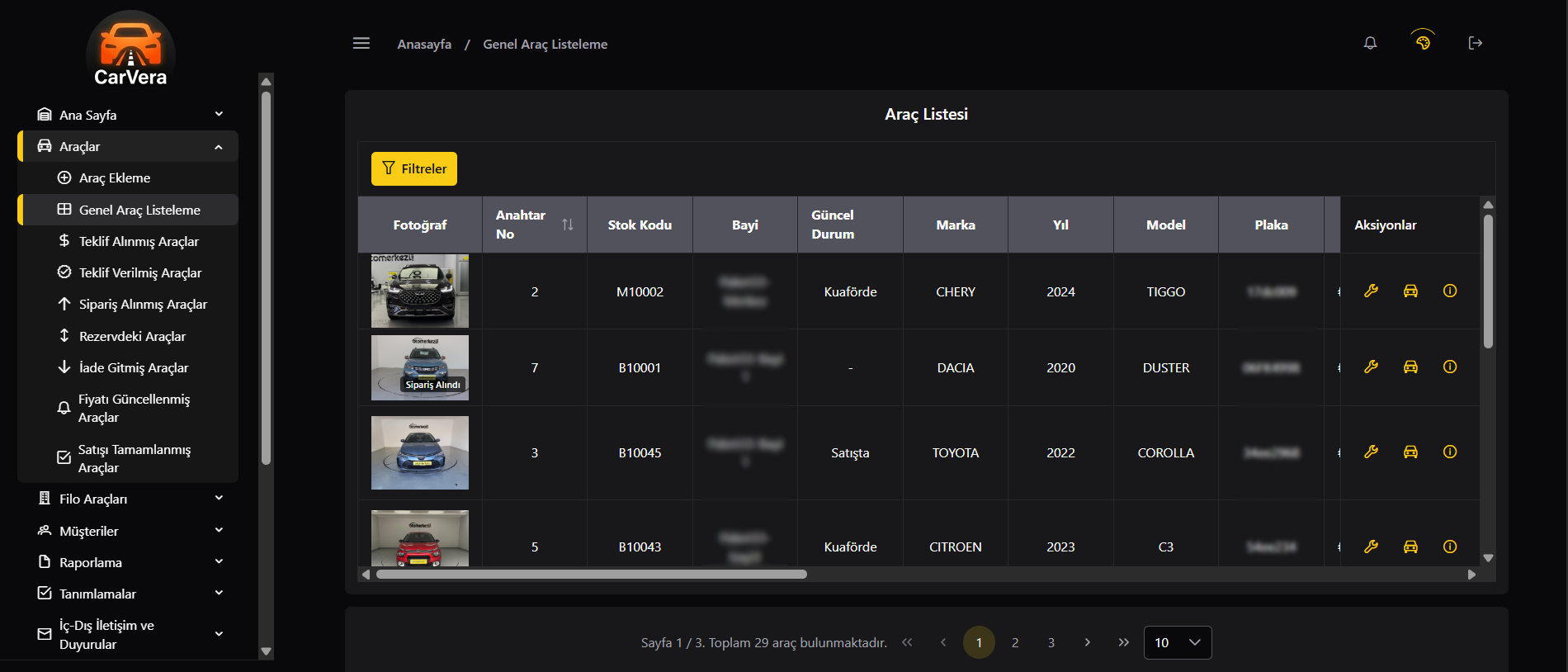Click the Filtreler button
The height and width of the screenshot is (672, 1568).
pyautogui.click(x=414, y=168)
